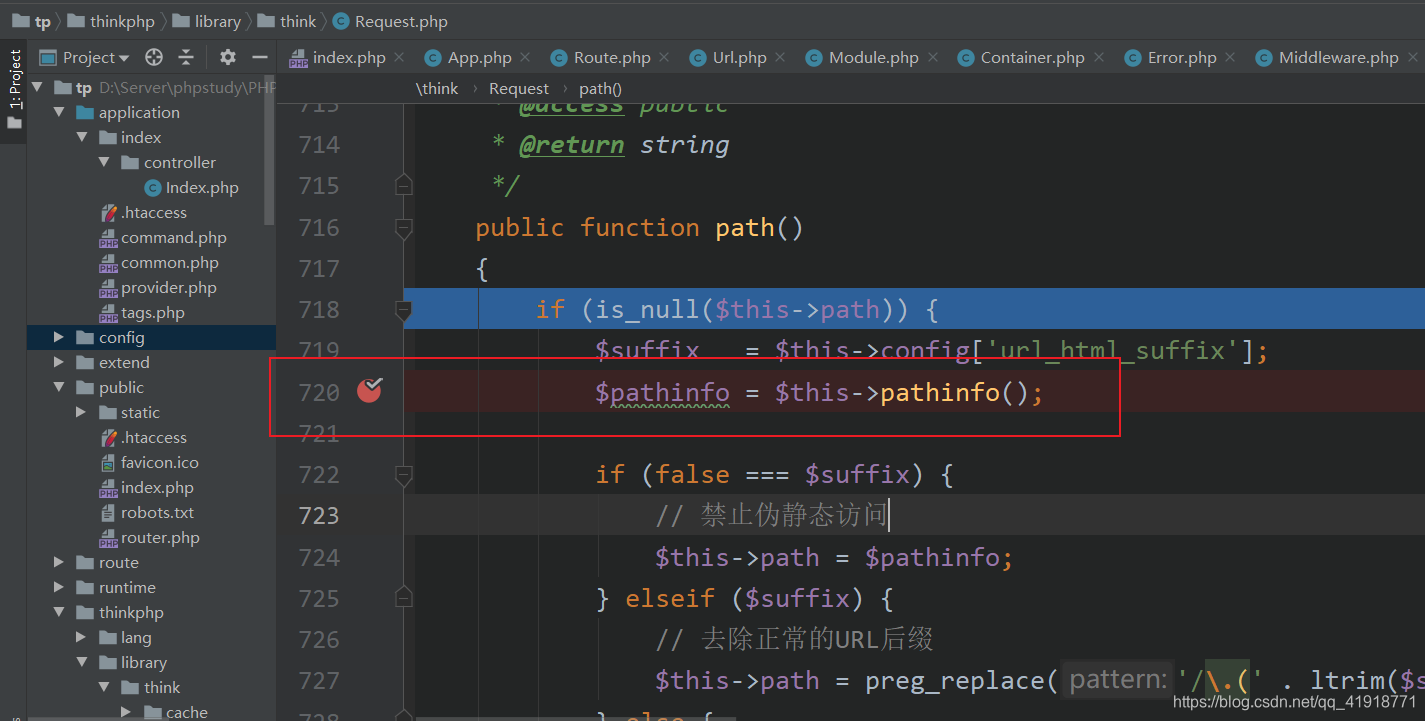Expand the config folder arrow
The height and width of the screenshot is (721, 1425).
[59, 337]
